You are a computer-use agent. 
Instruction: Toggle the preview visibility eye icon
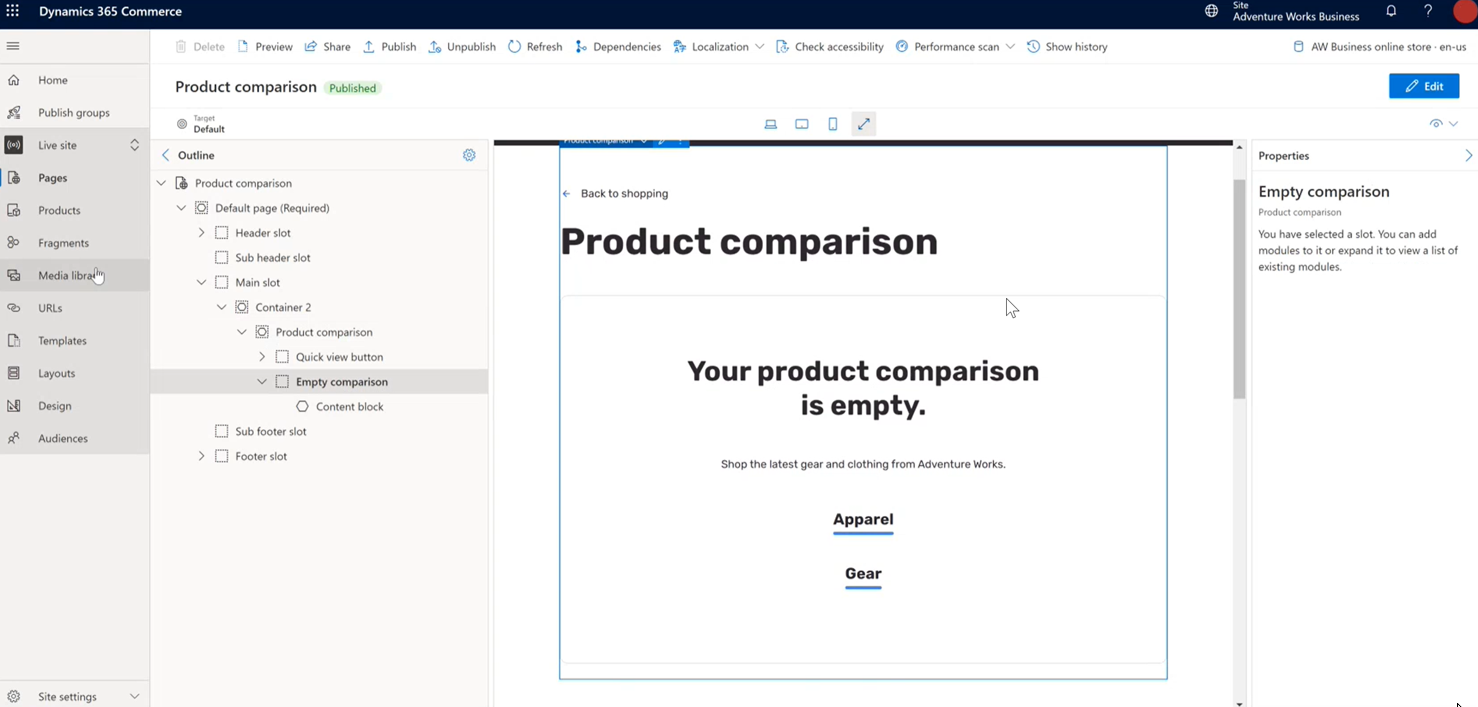click(1436, 124)
